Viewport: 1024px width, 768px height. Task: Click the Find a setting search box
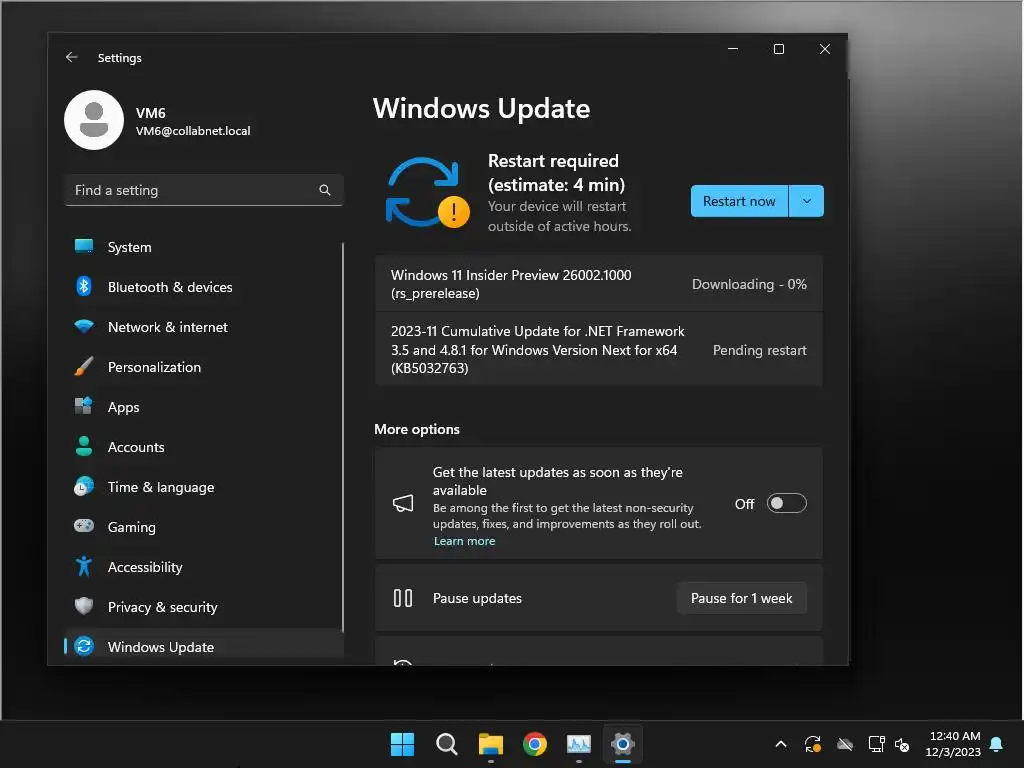pos(204,190)
